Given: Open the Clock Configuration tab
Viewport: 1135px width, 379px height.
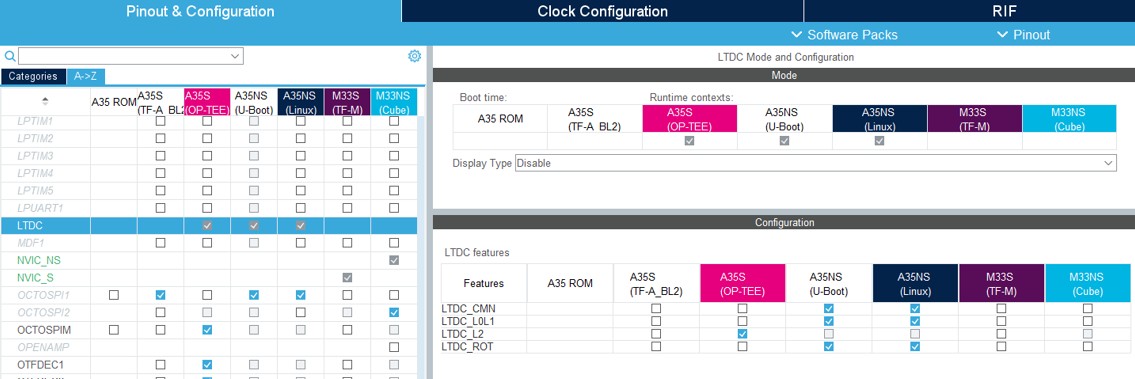Looking at the screenshot, I should pyautogui.click(x=602, y=11).
